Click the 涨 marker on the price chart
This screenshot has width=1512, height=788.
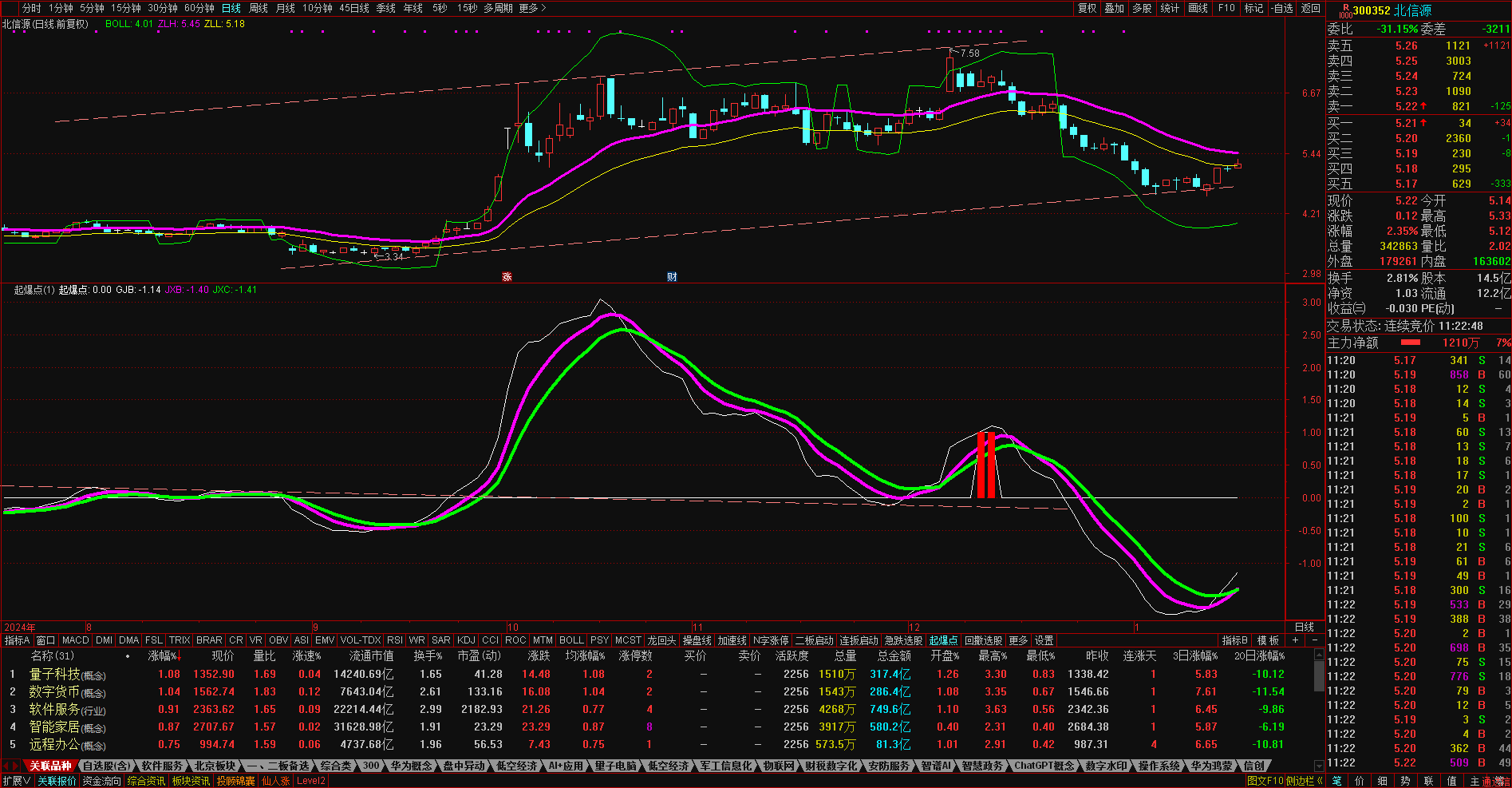point(507,277)
